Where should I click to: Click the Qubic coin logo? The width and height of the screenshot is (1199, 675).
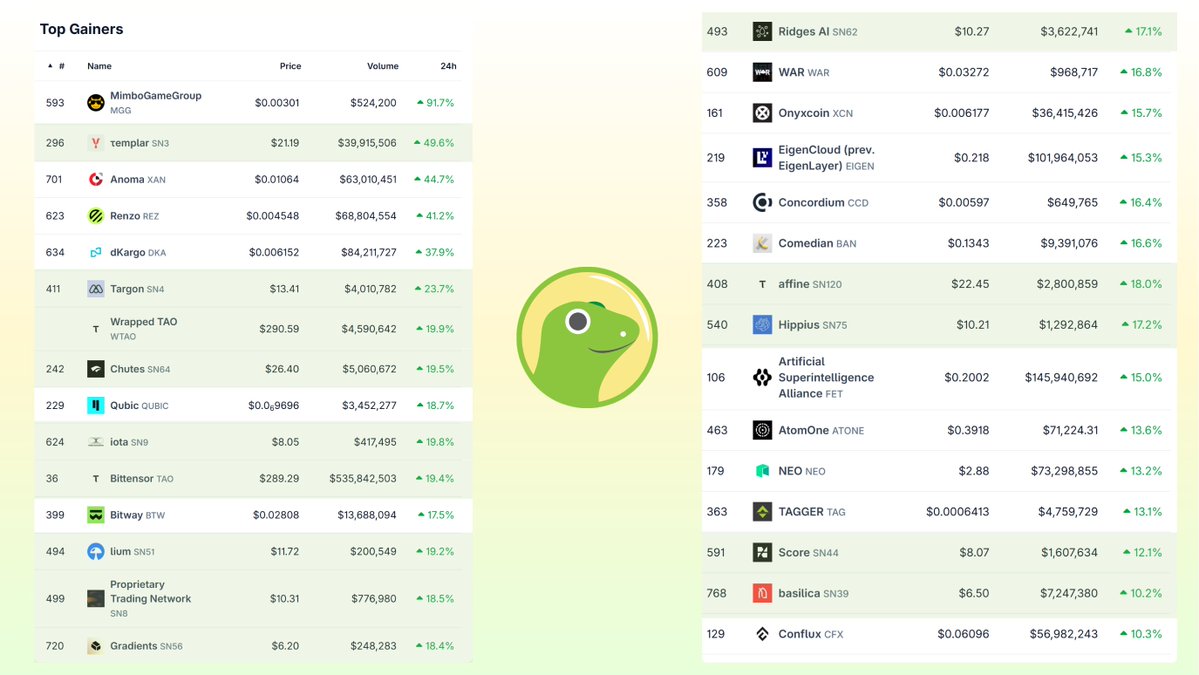tap(96, 405)
